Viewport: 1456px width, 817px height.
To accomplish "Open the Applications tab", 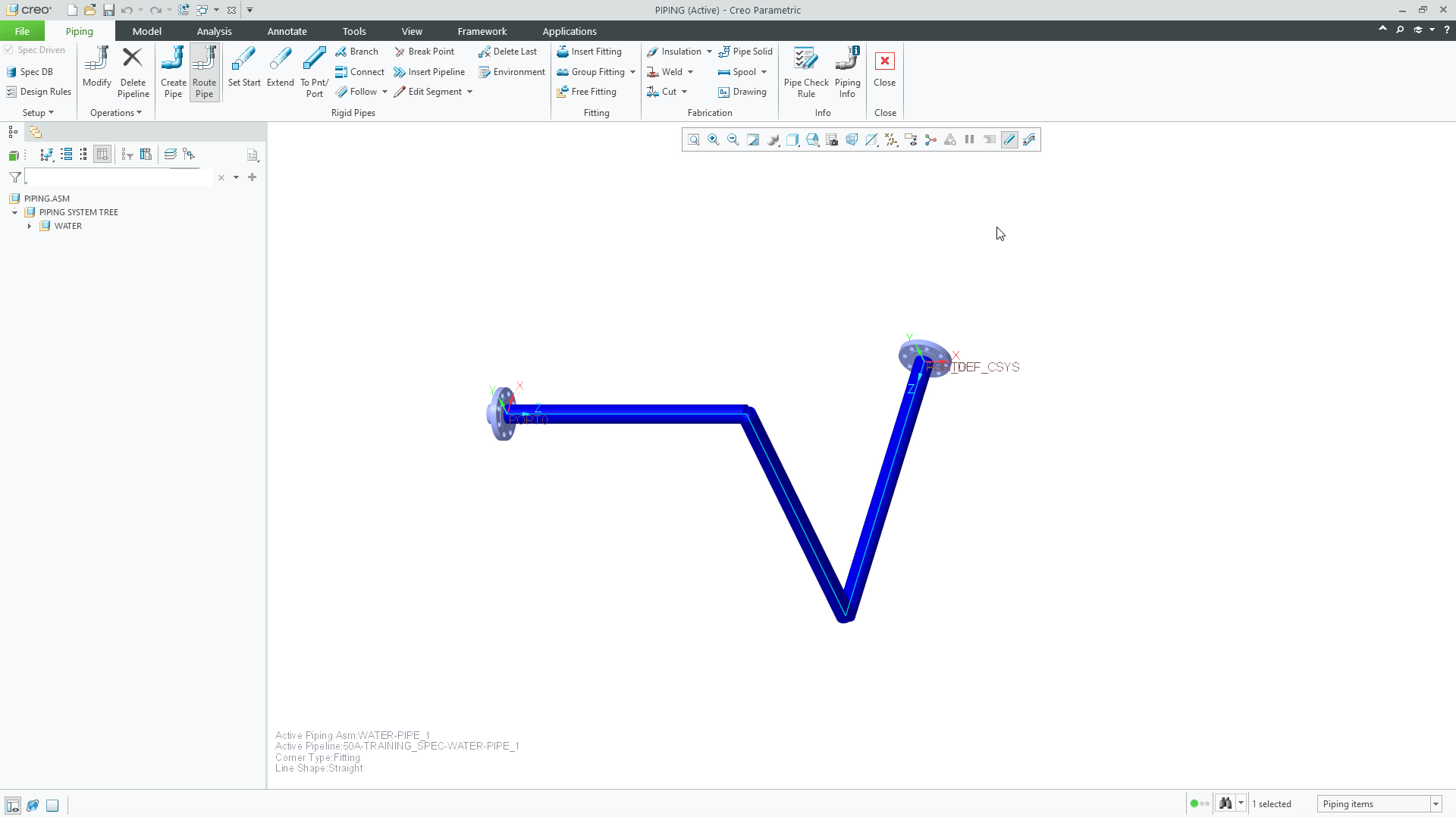I will (x=569, y=31).
